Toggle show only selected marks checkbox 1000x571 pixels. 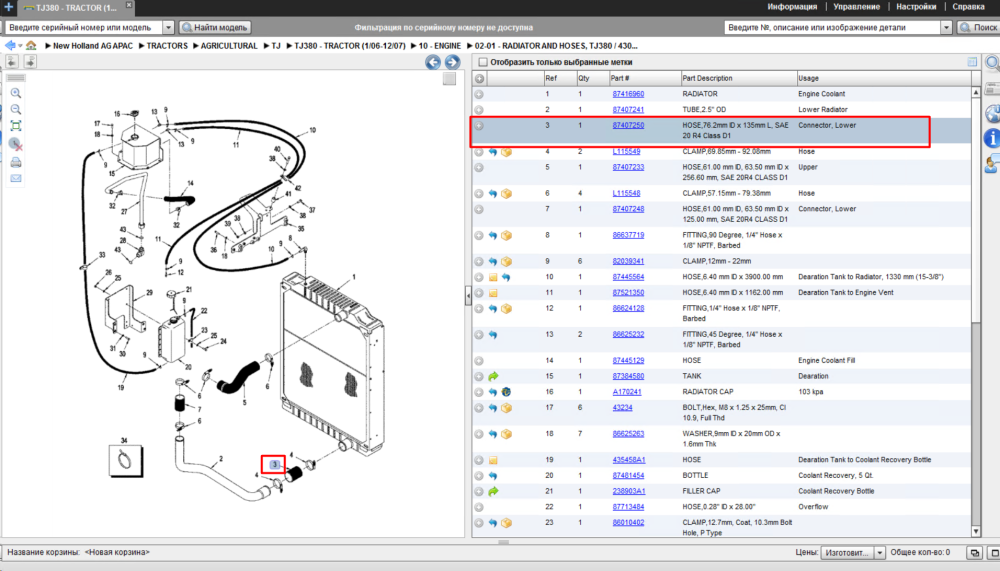(x=483, y=63)
